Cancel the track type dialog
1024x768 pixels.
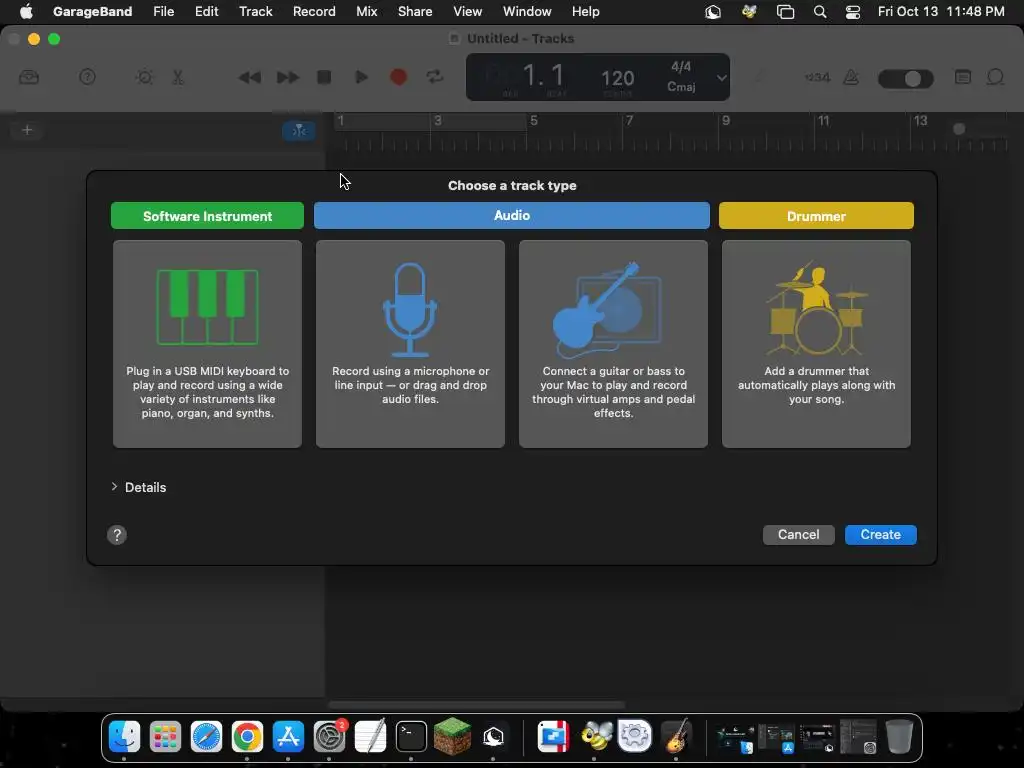(x=798, y=534)
